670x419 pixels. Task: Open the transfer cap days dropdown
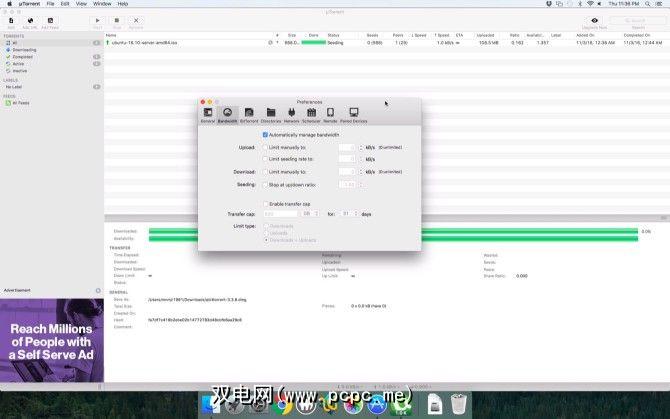point(349,213)
